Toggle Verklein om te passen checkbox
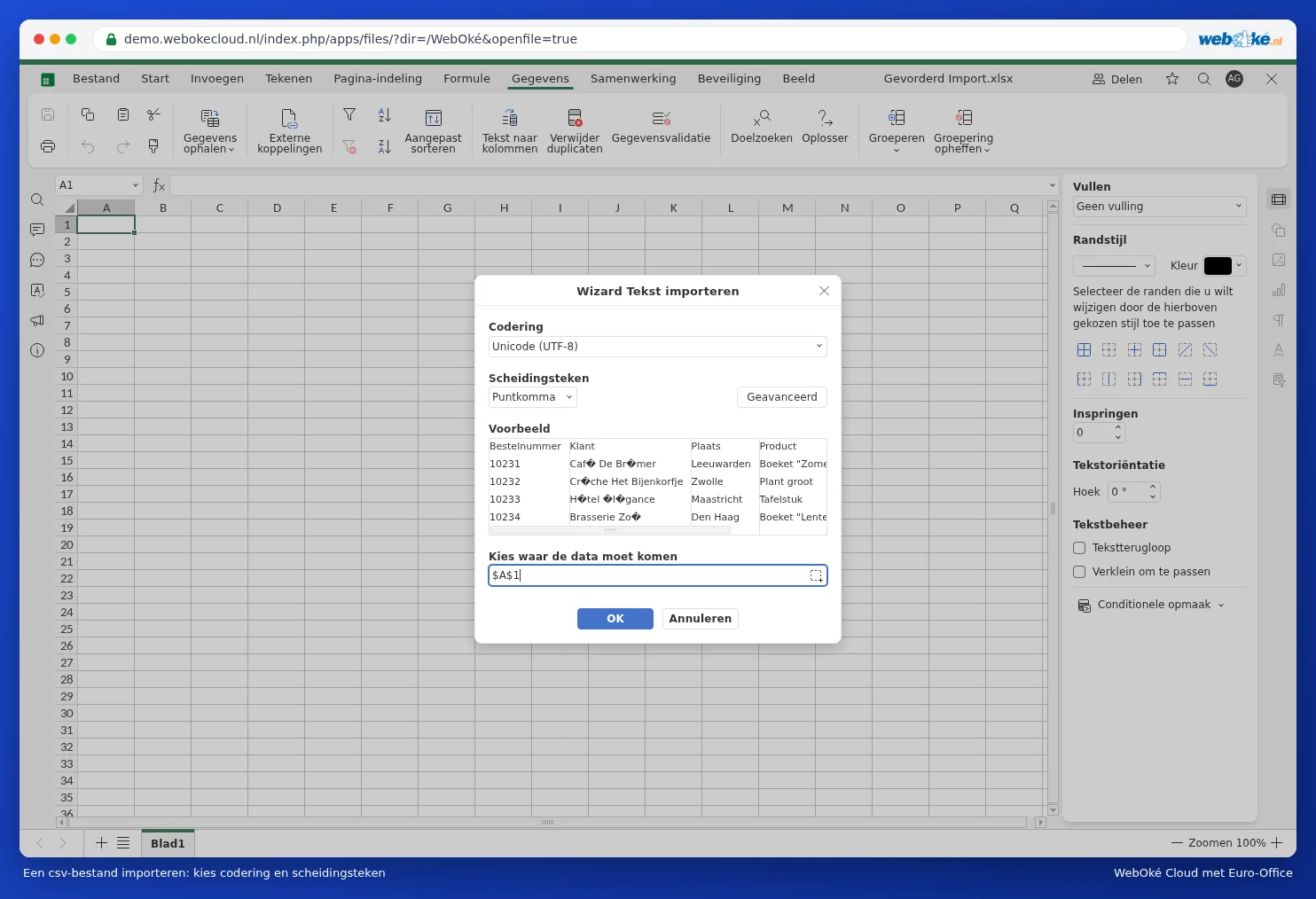The height and width of the screenshot is (899, 1316). [x=1079, y=572]
